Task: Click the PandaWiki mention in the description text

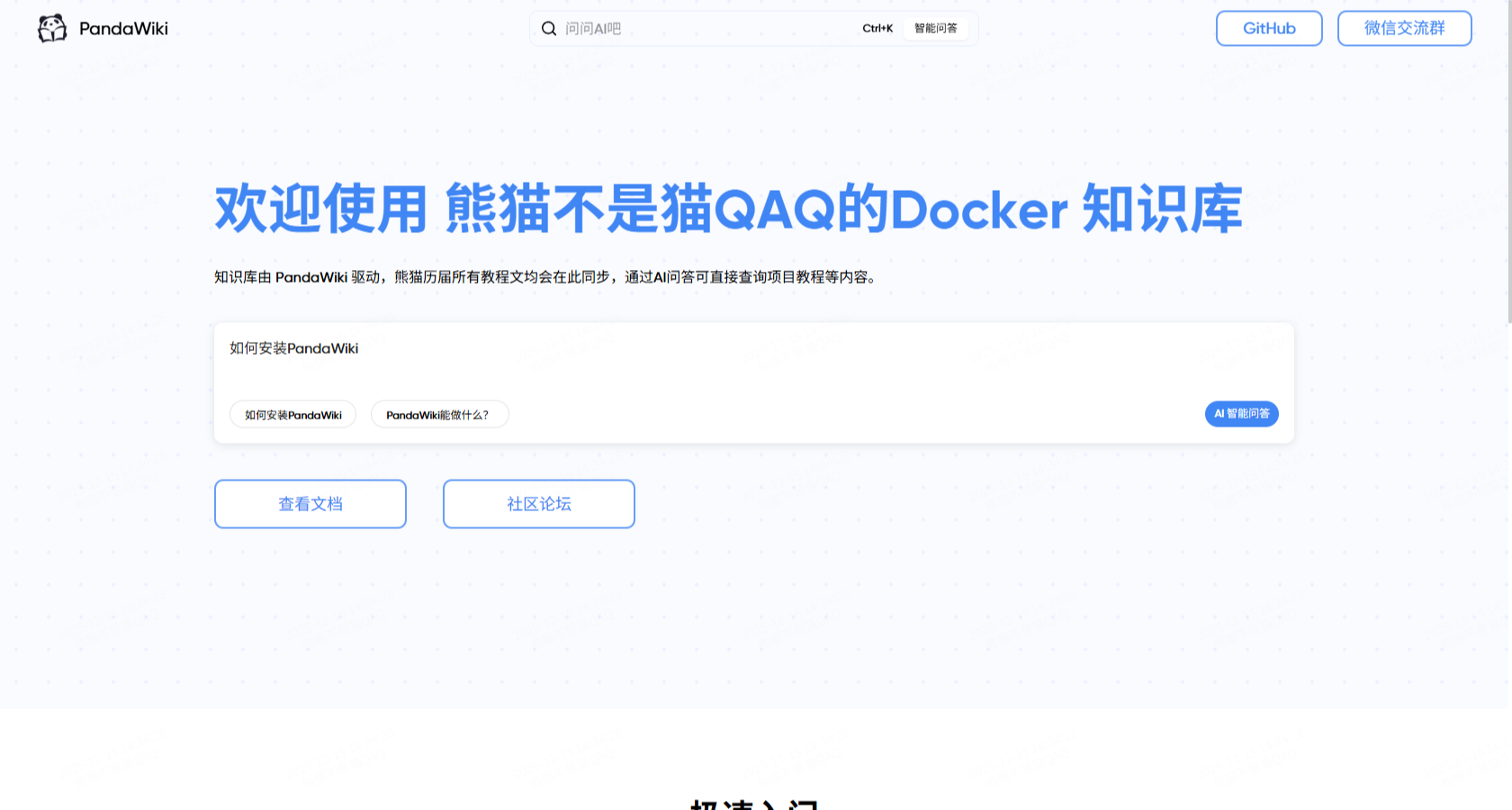Action: (x=312, y=277)
